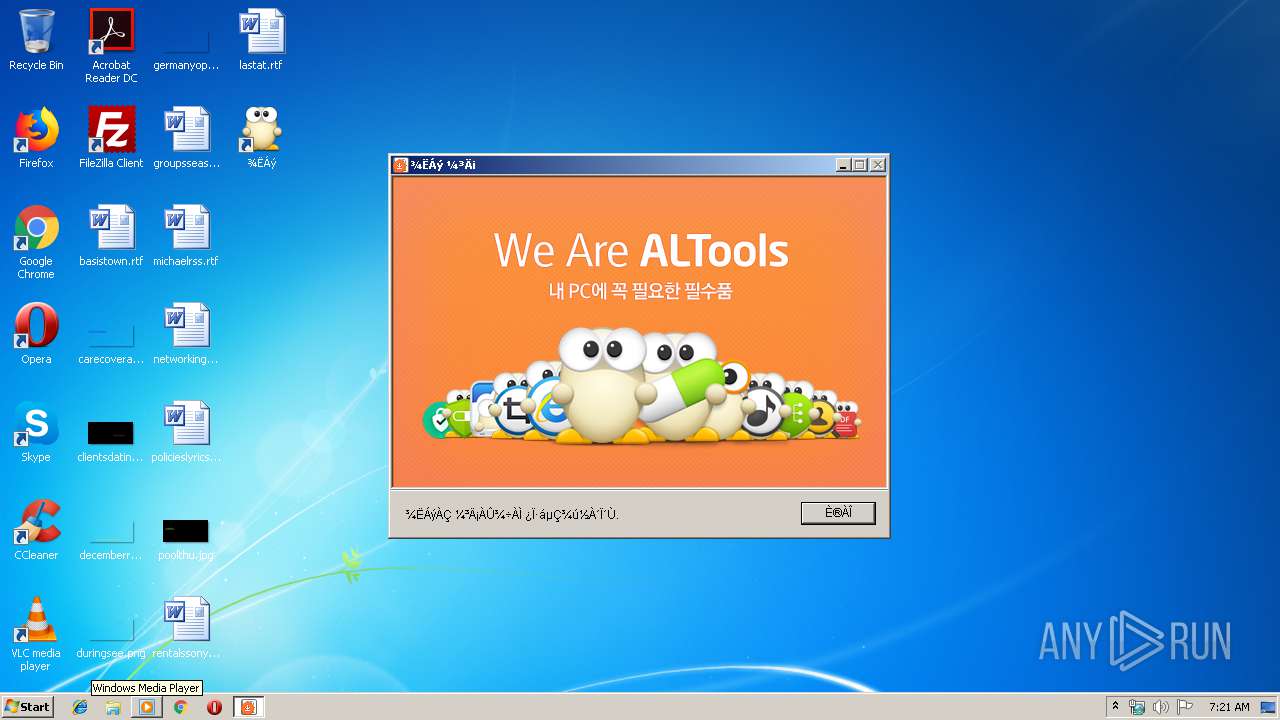Launch Google Chrome desktop shortcut
Viewport: 1280px width, 720px height.
pos(36,242)
